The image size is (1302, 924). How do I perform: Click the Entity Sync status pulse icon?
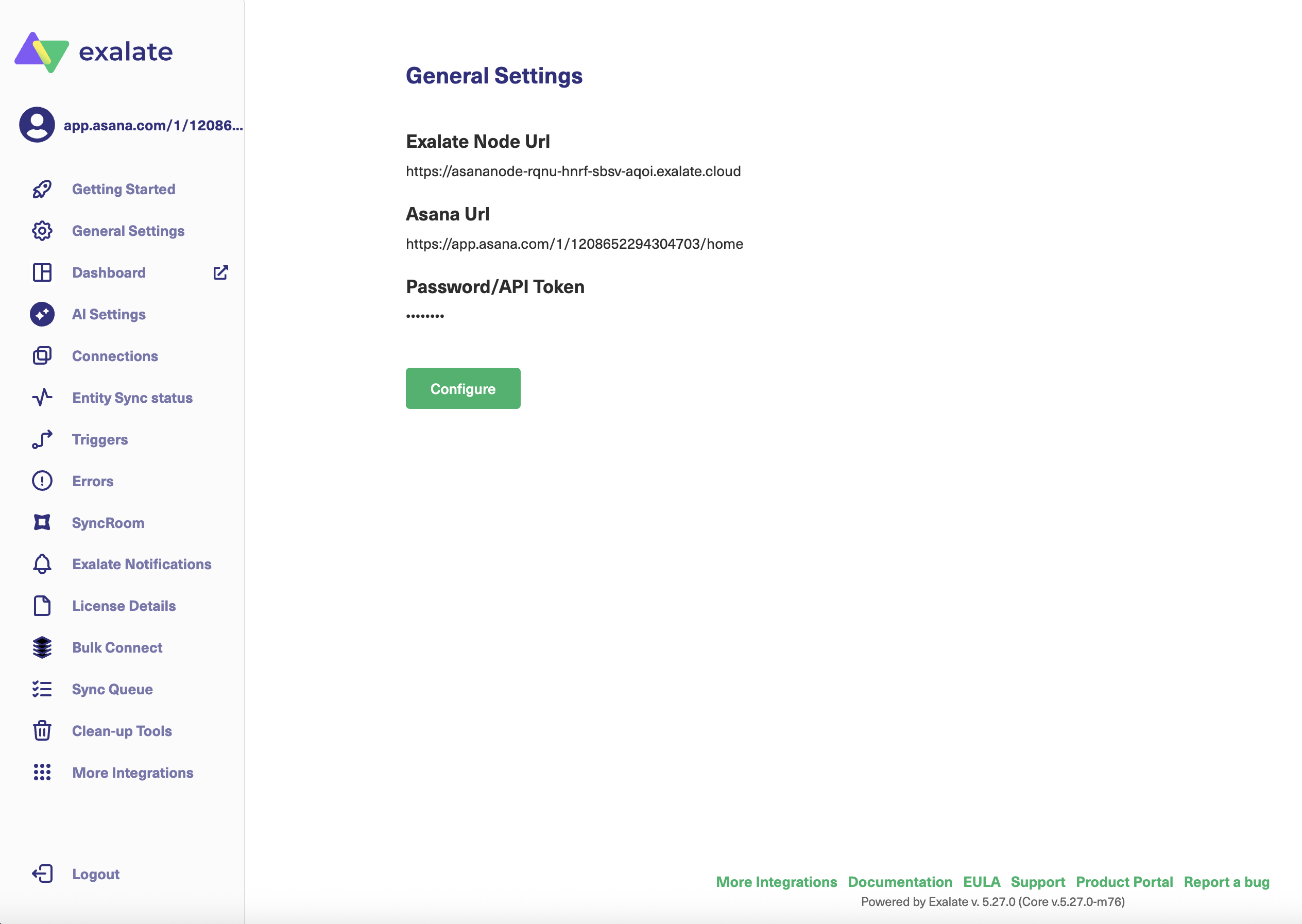[42, 398]
